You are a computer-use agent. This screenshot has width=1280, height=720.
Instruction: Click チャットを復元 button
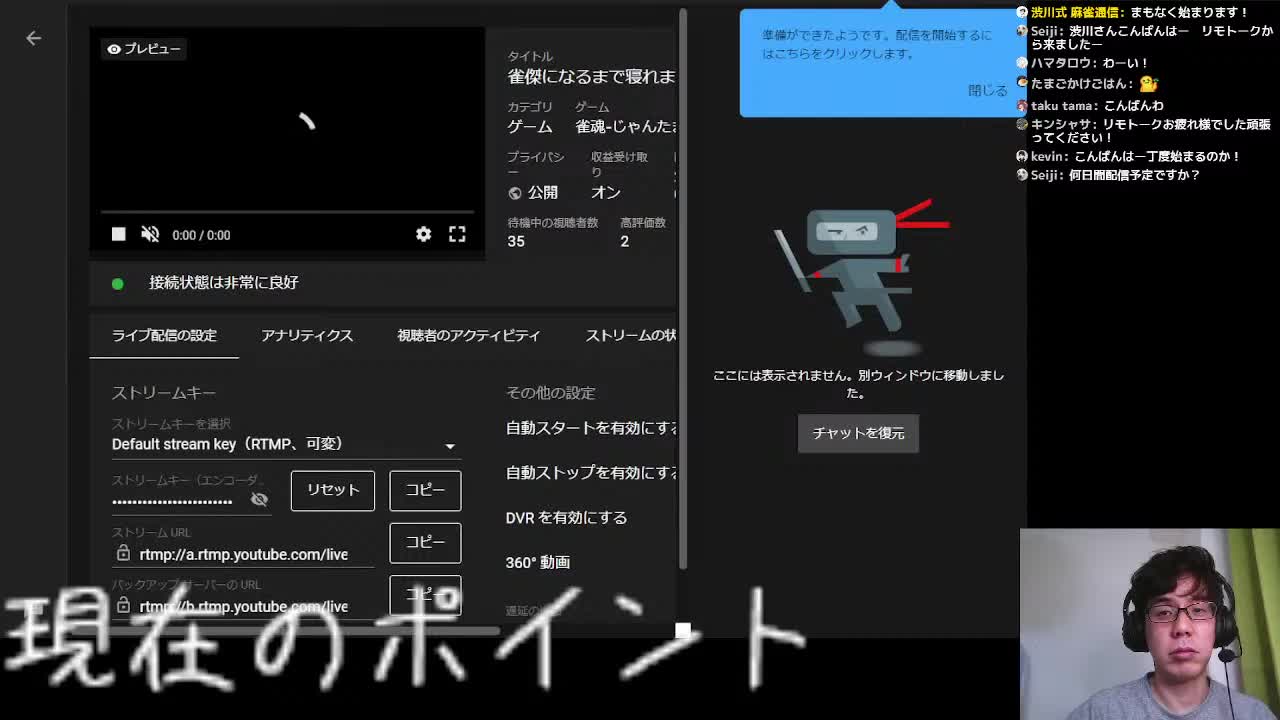[x=858, y=433]
